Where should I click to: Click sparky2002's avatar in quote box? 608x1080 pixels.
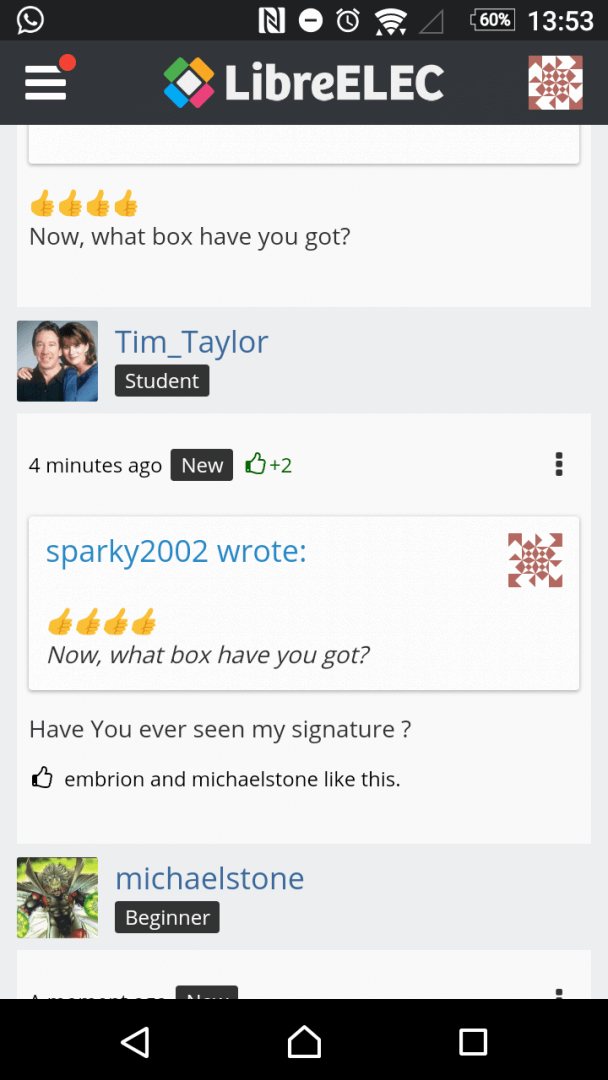click(x=535, y=560)
